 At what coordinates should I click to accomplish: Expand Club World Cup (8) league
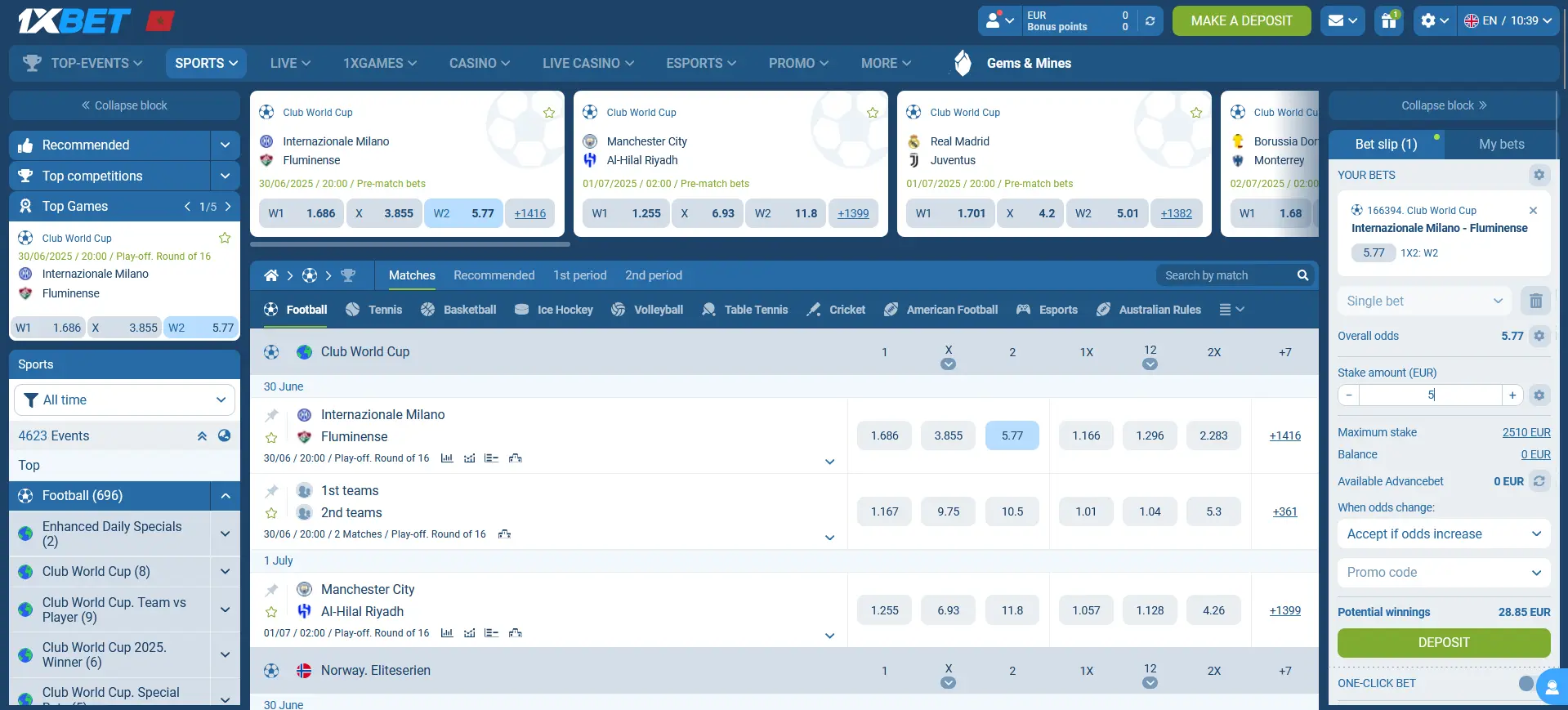point(225,572)
